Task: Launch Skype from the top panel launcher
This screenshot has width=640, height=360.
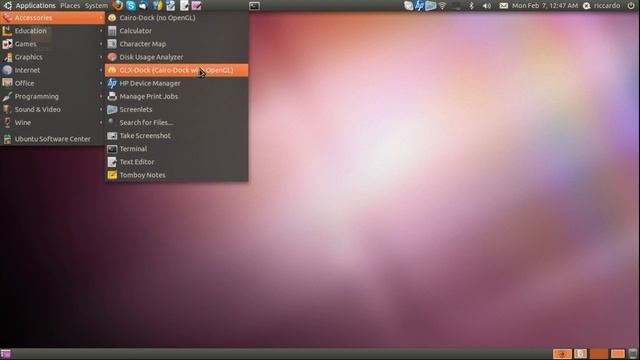Action: [131, 6]
